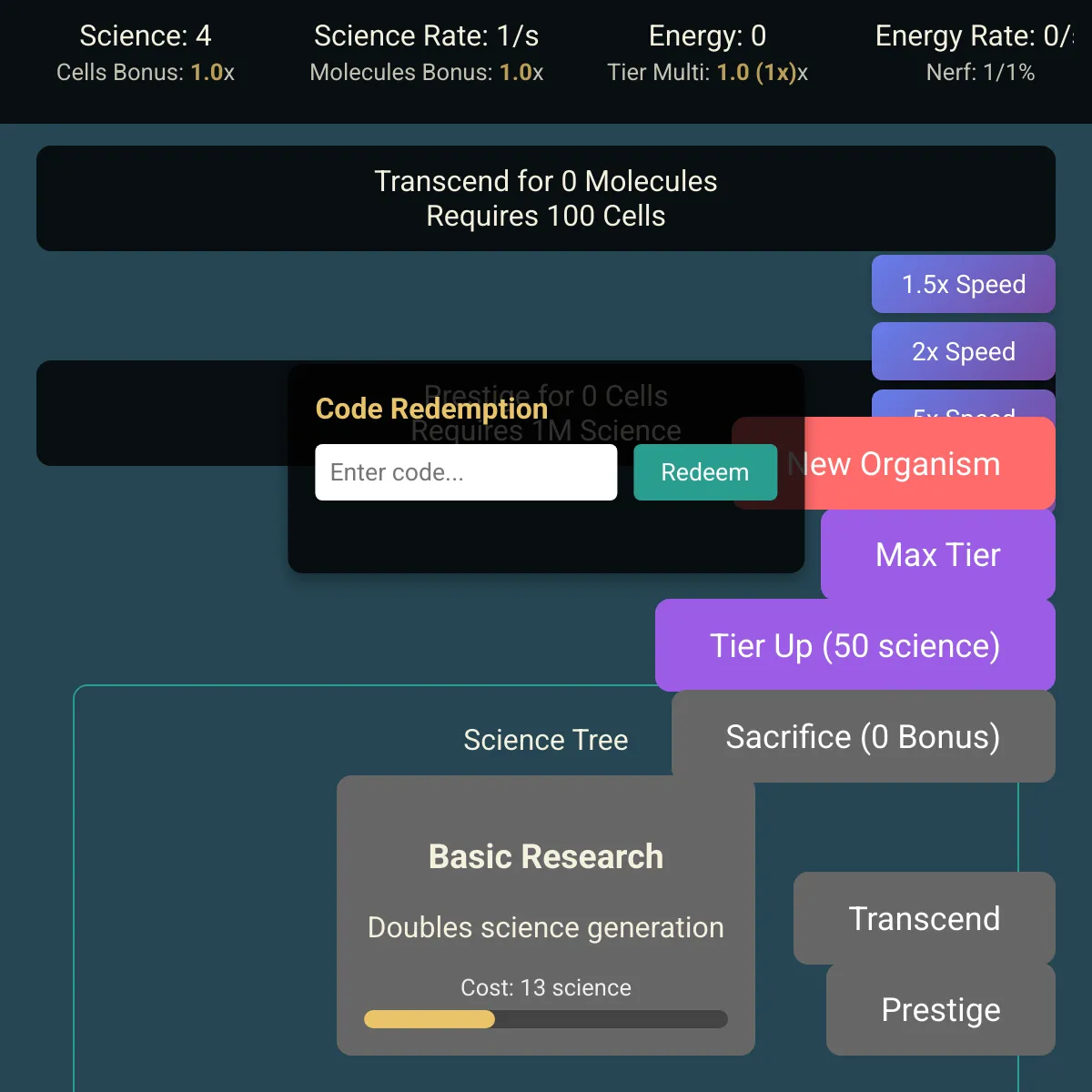The width and height of the screenshot is (1092, 1092).
Task: Click the Molecules Bonus: 1.0x text
Action: tap(427, 72)
